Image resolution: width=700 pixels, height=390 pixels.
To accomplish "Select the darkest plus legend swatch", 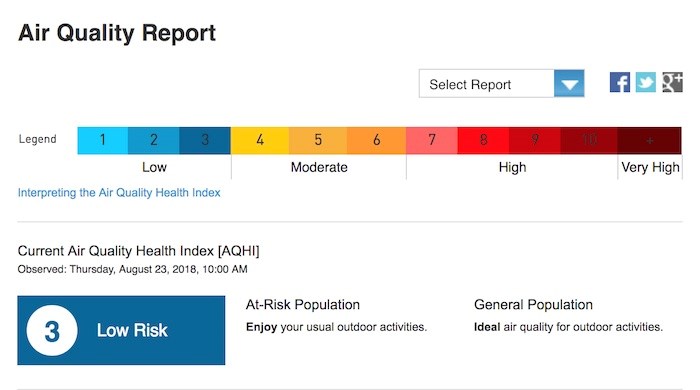I will 650,140.
